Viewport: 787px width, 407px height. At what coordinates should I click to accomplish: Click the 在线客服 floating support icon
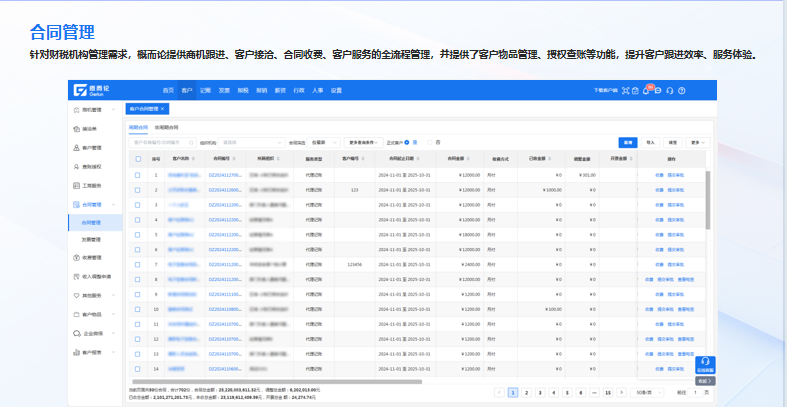click(x=705, y=364)
